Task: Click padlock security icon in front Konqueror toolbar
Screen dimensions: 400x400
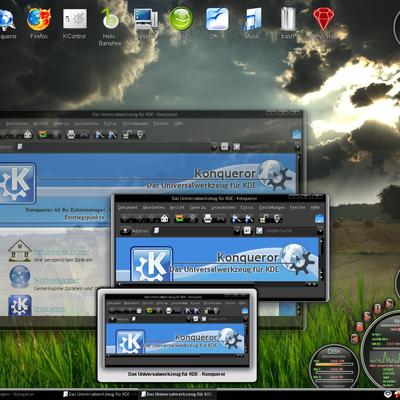Action: click(264, 219)
